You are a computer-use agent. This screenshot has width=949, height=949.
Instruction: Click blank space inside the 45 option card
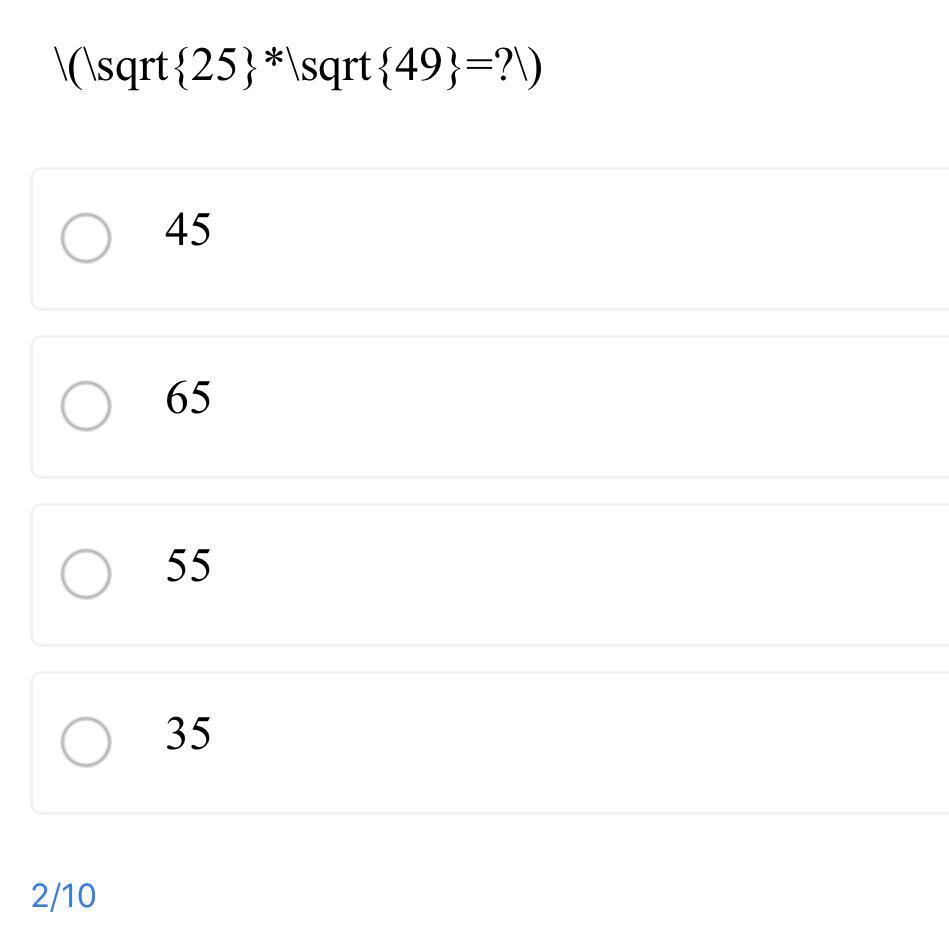pos(580,240)
